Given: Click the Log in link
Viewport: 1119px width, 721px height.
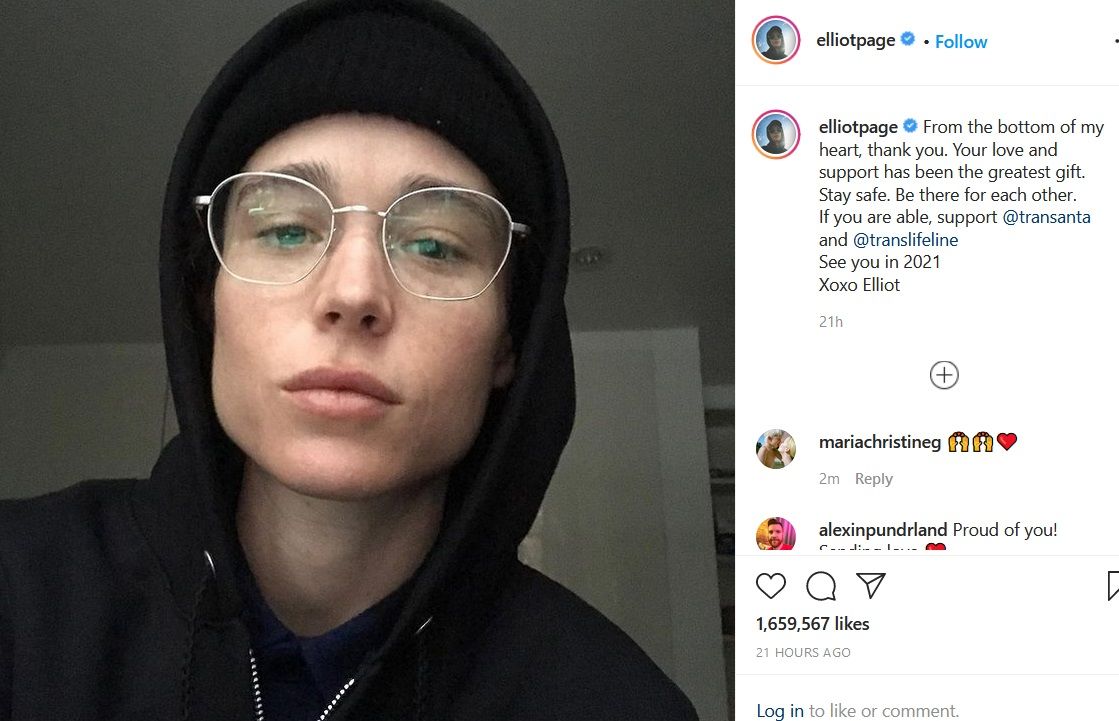Looking at the screenshot, I should pos(780,711).
